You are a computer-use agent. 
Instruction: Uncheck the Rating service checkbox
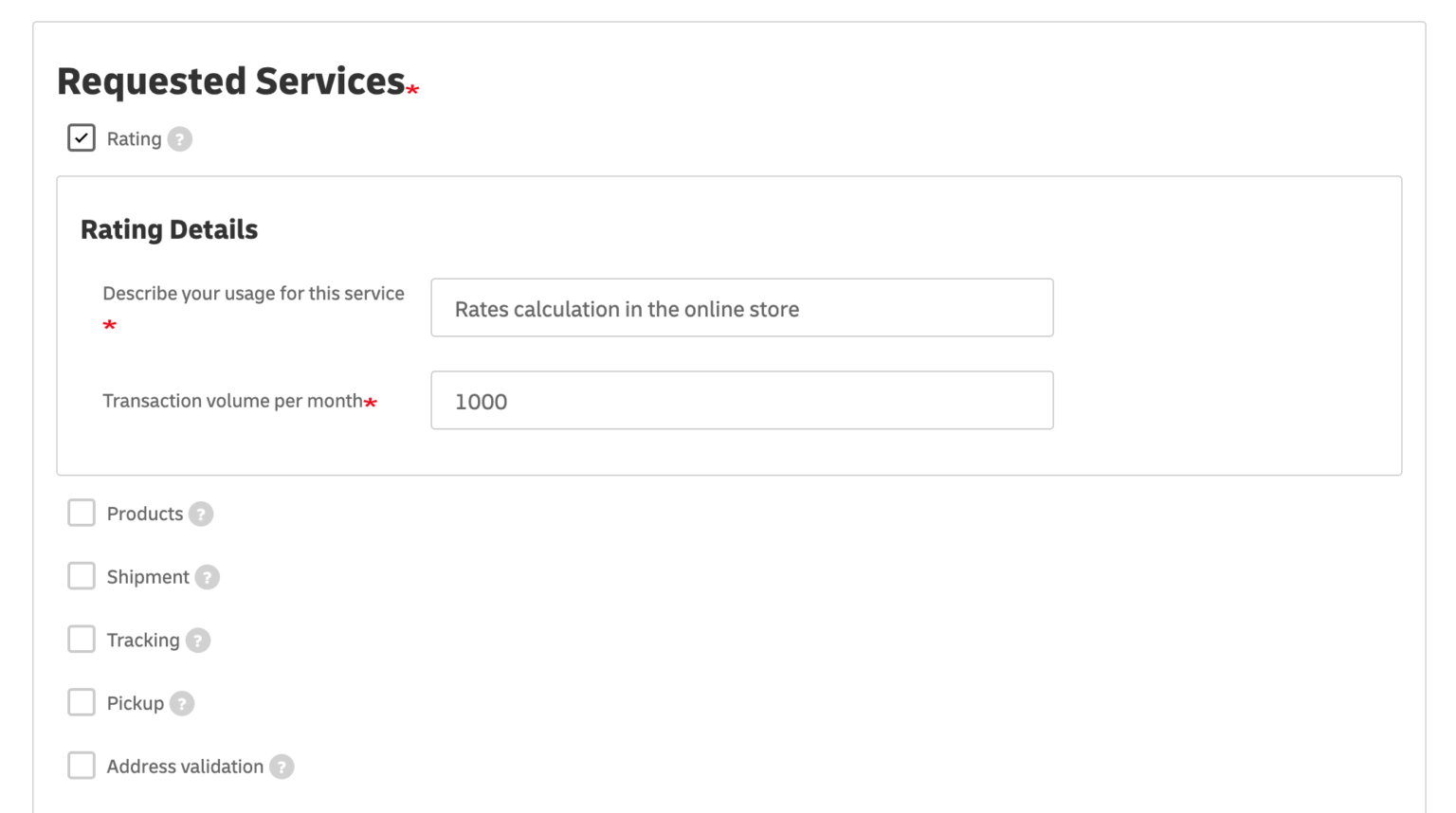coord(81,137)
